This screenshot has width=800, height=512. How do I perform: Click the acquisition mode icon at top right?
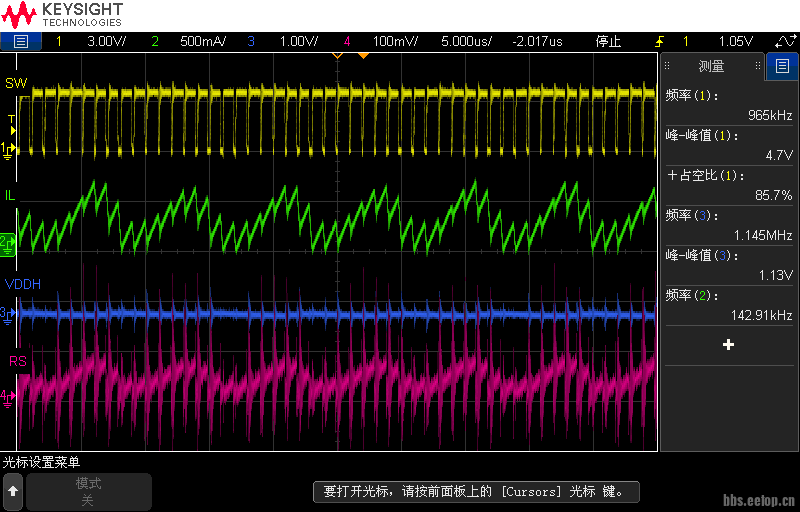(x=786, y=41)
